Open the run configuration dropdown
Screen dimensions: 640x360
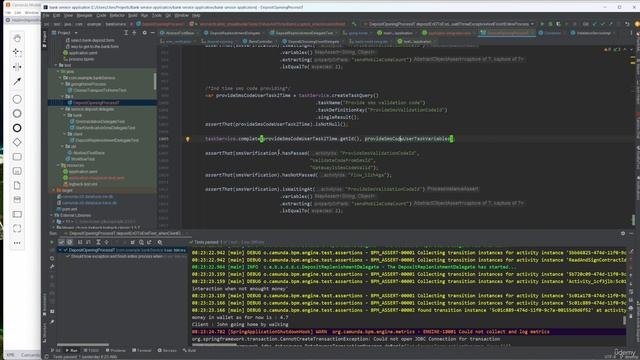coord(448,24)
